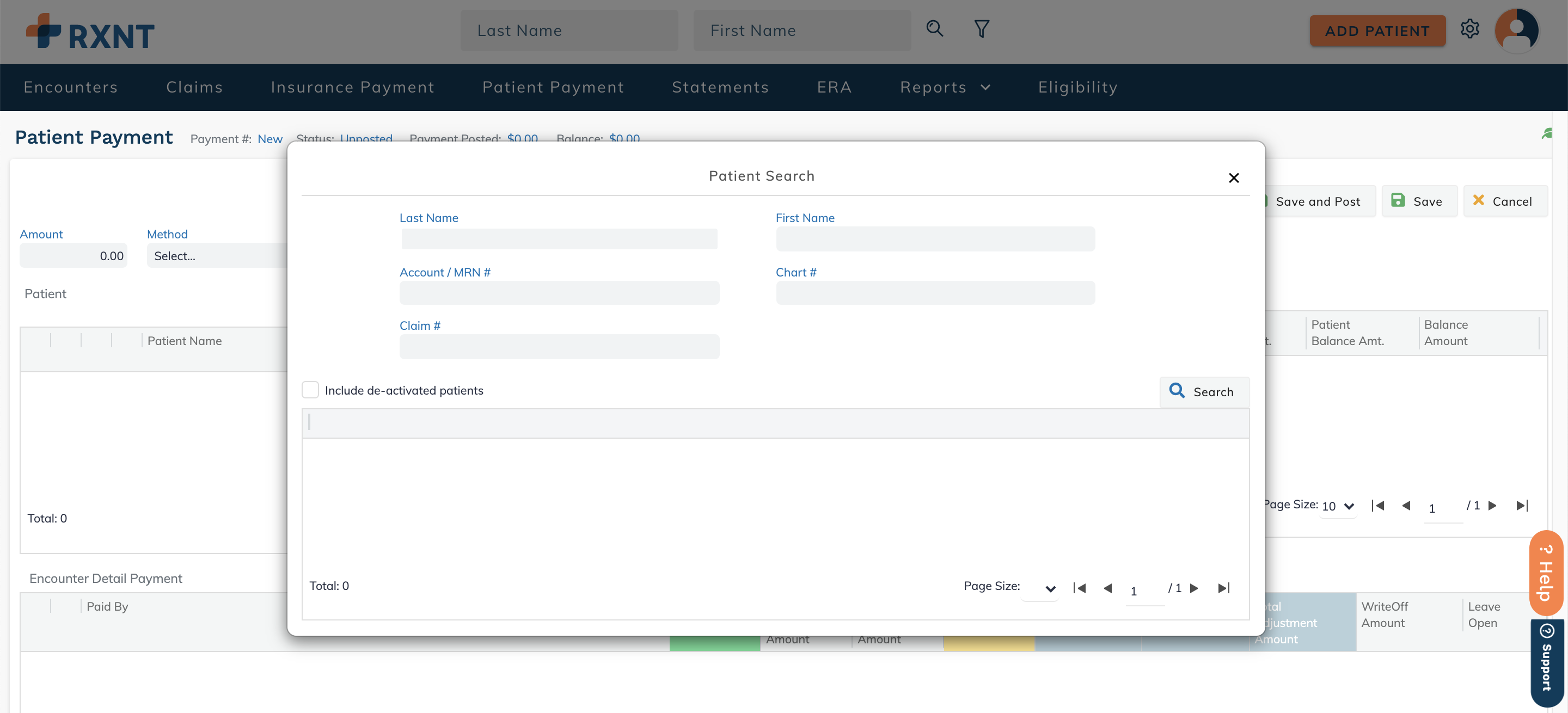
Task: Expand the Reports menu
Action: point(945,87)
